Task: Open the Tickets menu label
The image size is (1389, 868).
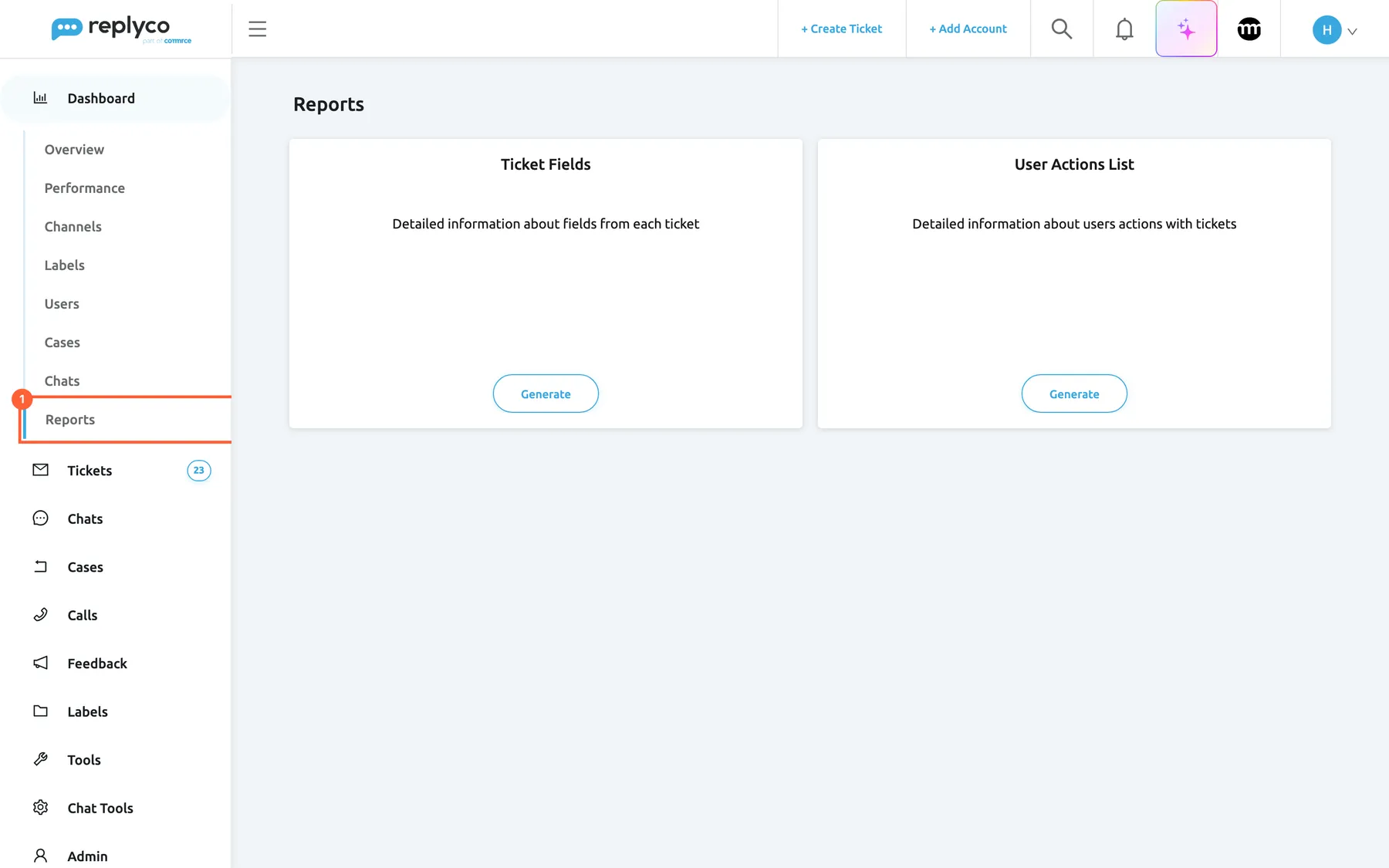Action: tap(90, 471)
